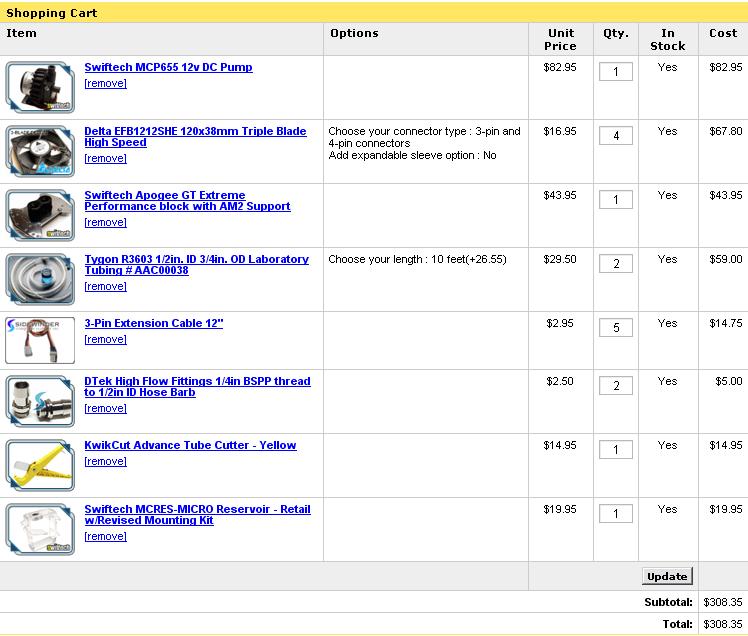Open KwikCut Advance Tube Cutter link
748x636 pixels.
click(x=190, y=445)
